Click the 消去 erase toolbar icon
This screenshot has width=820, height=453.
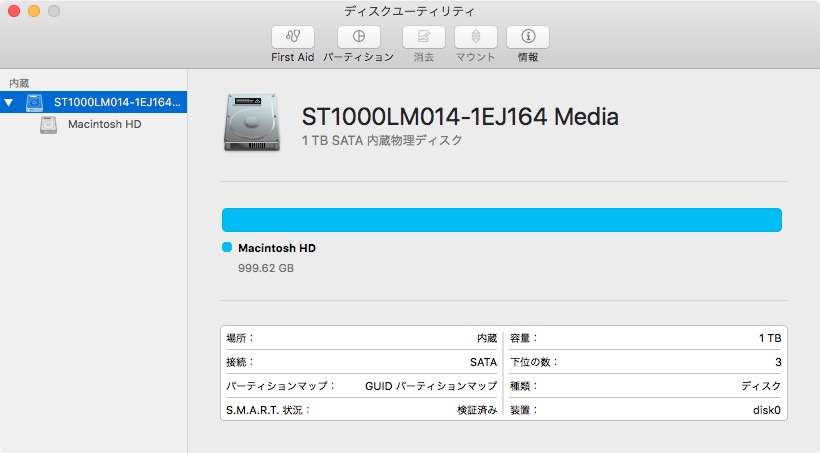coord(423,37)
